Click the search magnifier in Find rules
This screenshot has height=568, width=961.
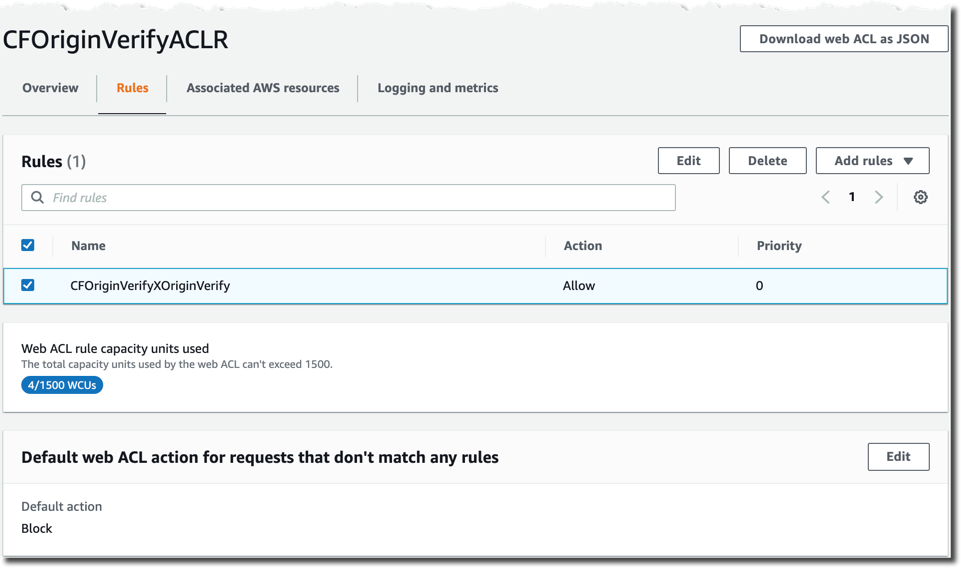click(37, 197)
